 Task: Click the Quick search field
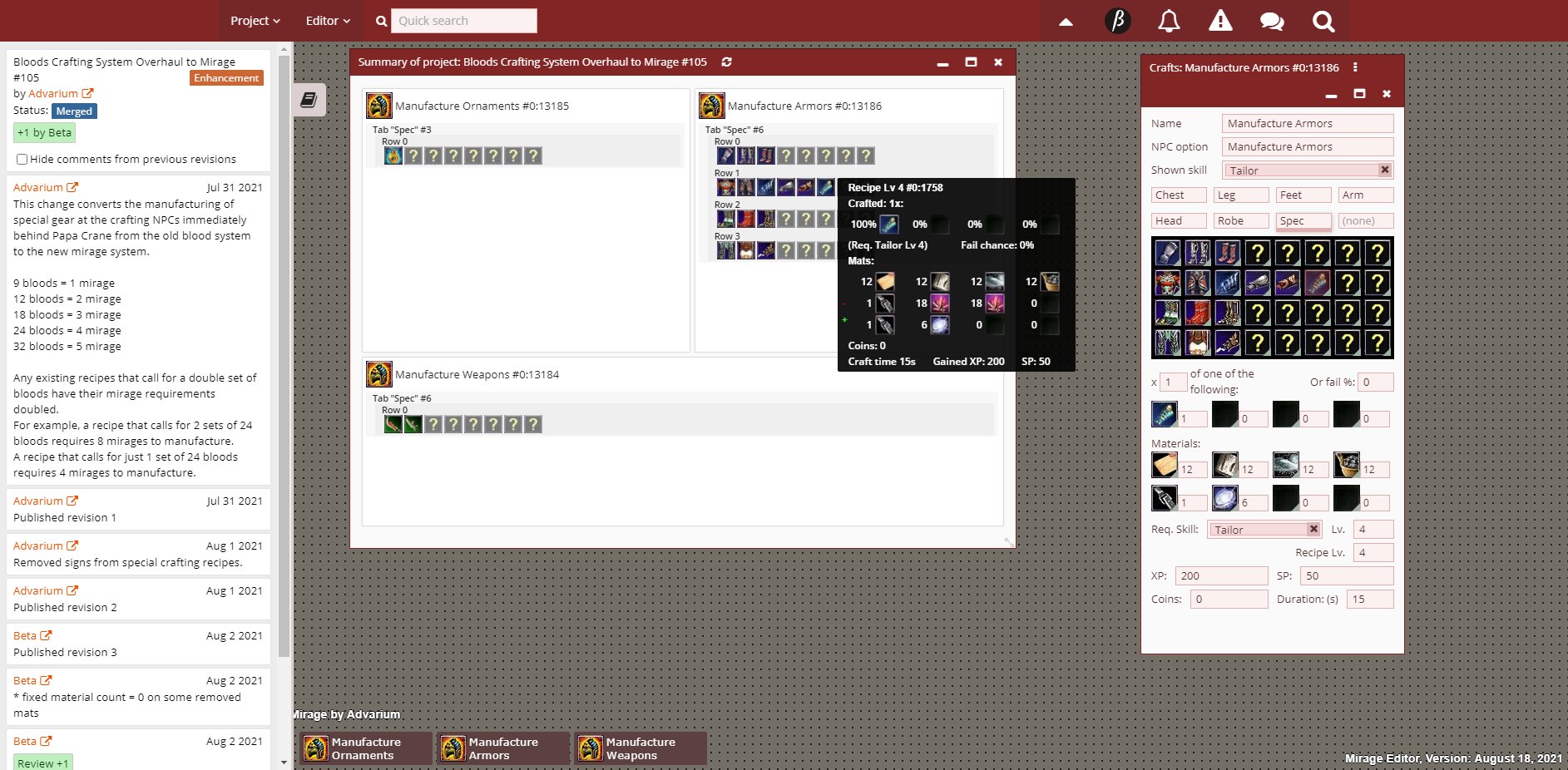pos(463,21)
